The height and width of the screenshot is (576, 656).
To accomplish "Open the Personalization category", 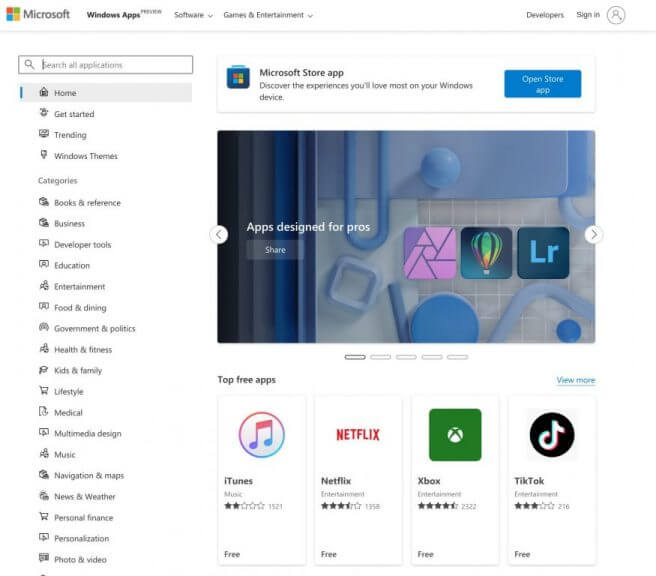I will pos(82,539).
